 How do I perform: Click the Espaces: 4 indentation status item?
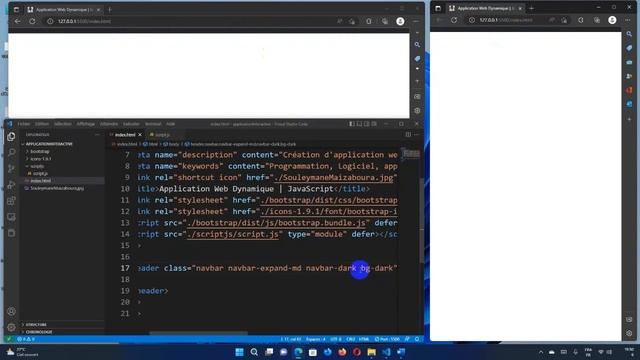coord(316,339)
